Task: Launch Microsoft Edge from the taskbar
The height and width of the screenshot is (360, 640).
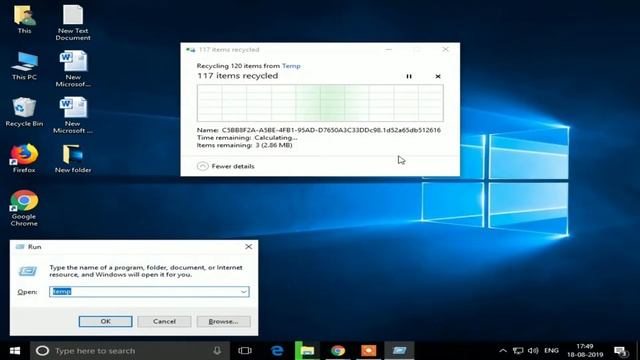Action: 277,351
